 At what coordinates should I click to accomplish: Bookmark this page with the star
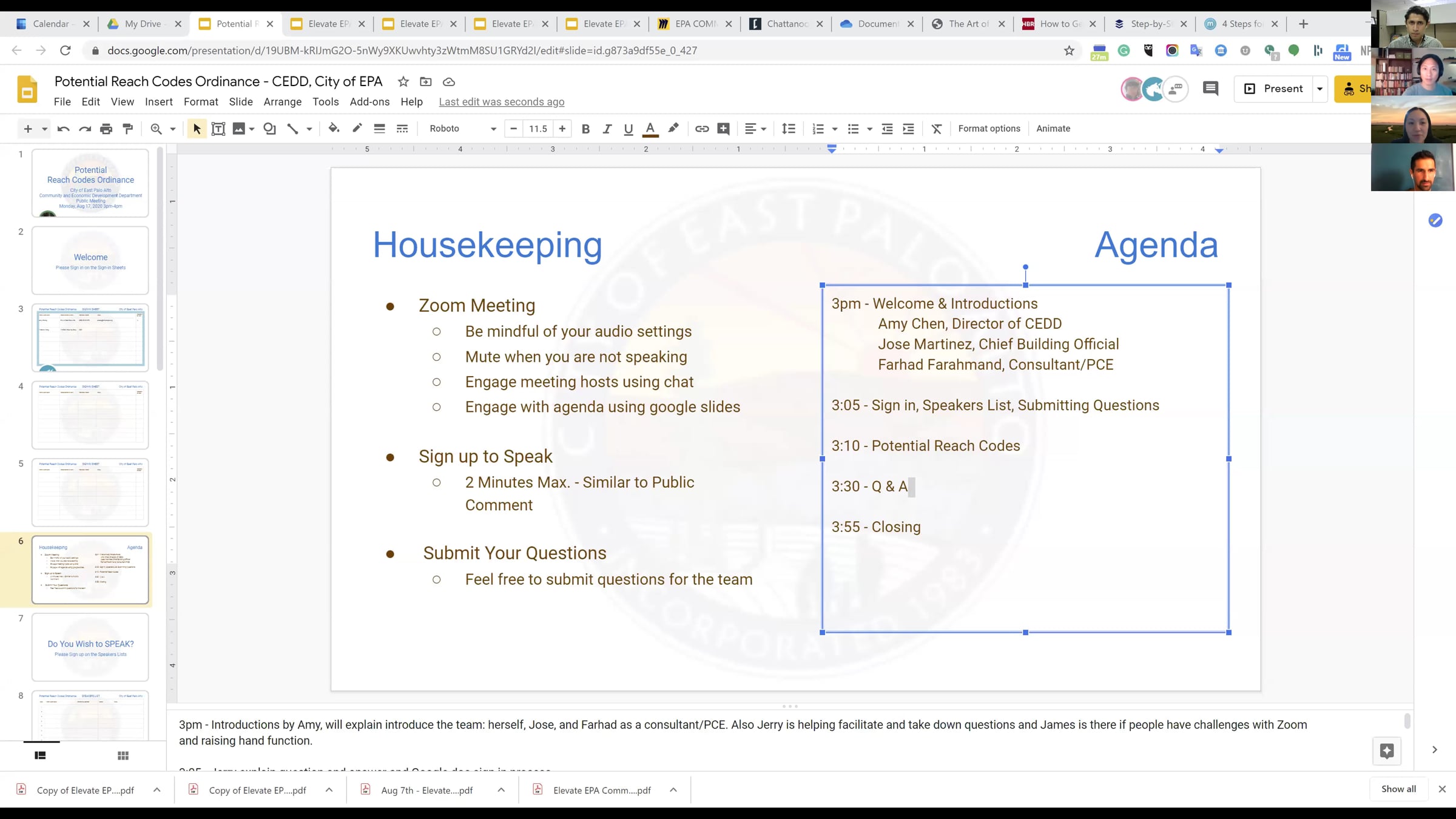point(1069,50)
